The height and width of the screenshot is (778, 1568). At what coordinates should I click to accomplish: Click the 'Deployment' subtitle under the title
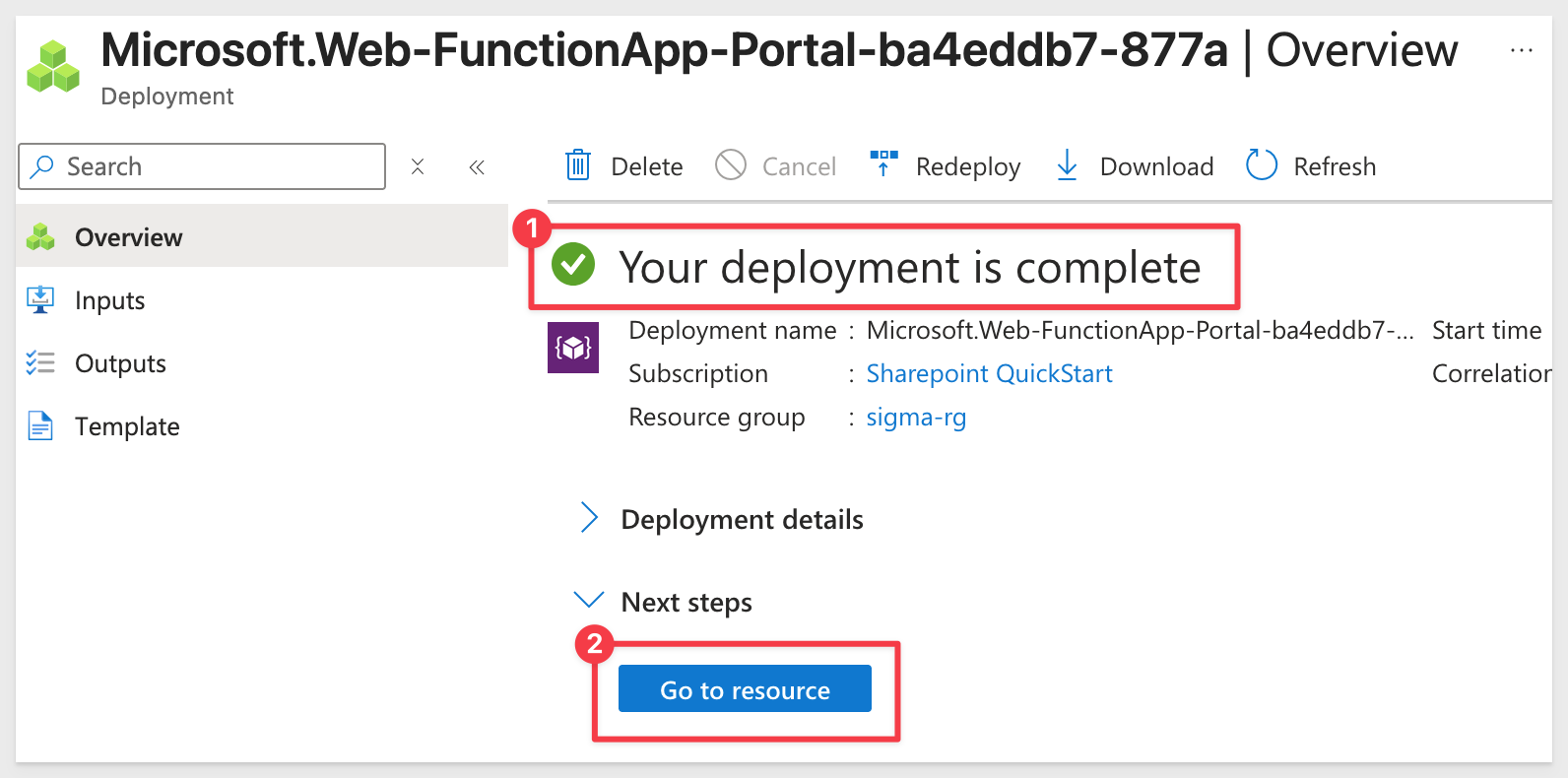[x=167, y=97]
